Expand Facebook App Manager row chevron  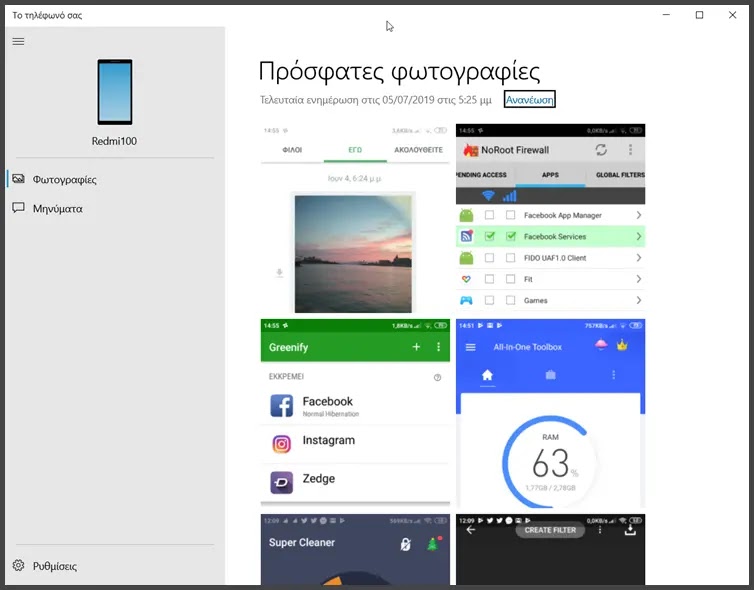coord(639,215)
